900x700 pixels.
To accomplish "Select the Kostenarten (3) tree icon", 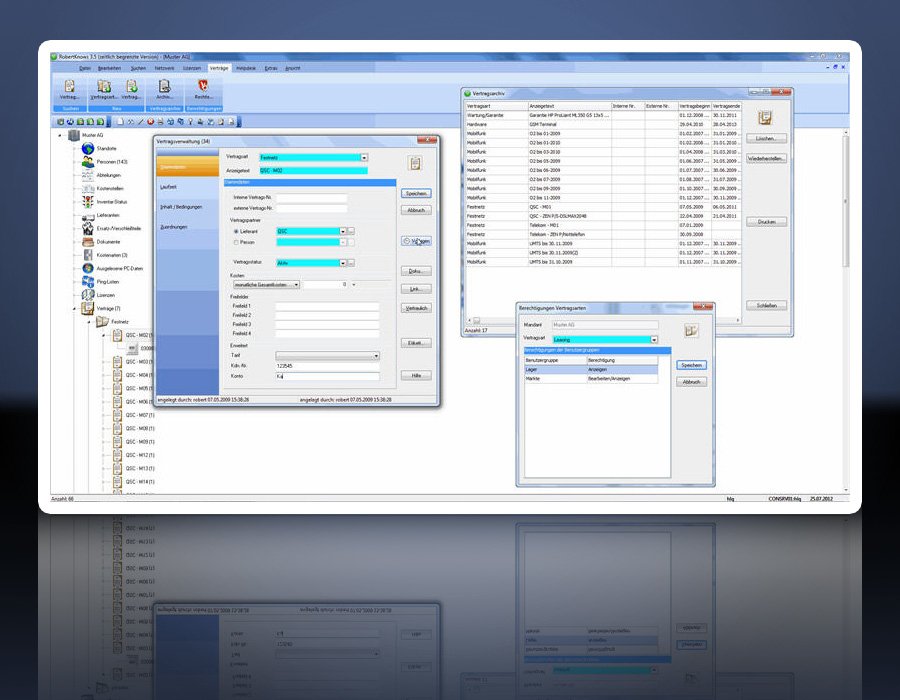I will pyautogui.click(x=88, y=255).
